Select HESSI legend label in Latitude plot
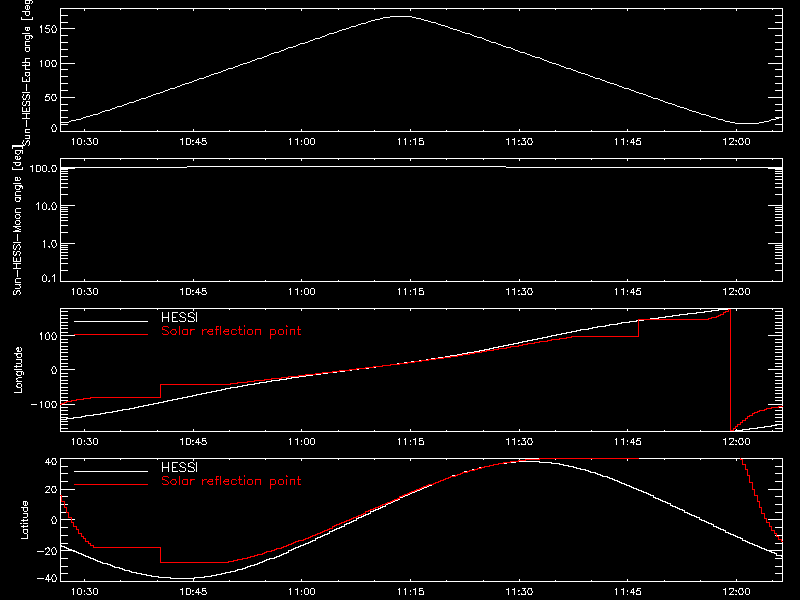This screenshot has height=600, width=800. tap(179, 467)
